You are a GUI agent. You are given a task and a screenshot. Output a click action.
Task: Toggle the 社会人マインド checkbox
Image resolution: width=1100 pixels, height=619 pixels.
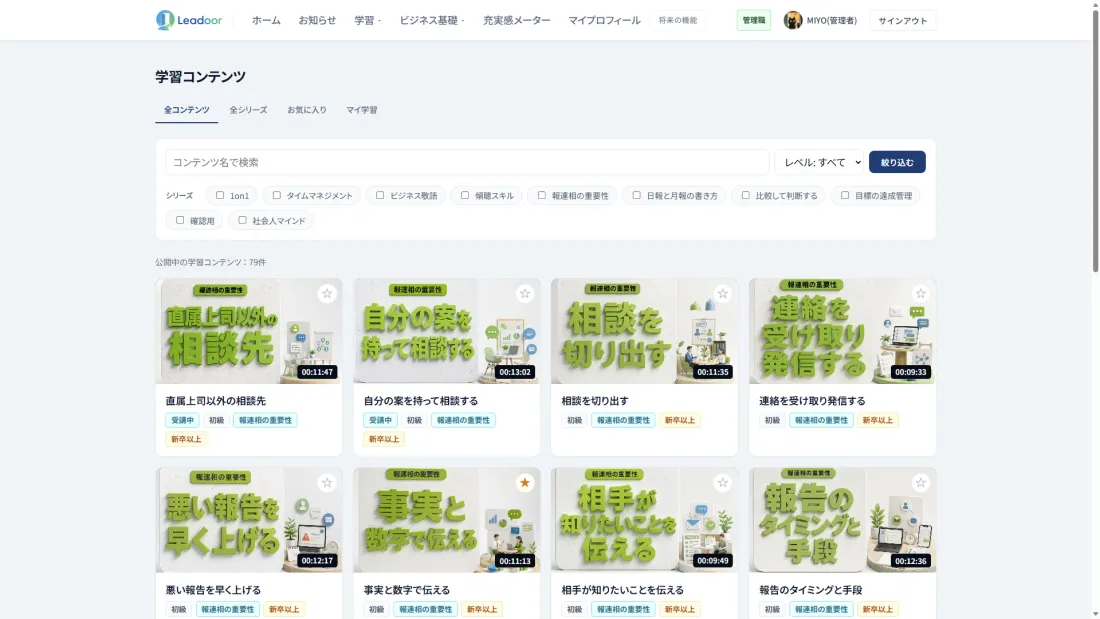tap(242, 220)
